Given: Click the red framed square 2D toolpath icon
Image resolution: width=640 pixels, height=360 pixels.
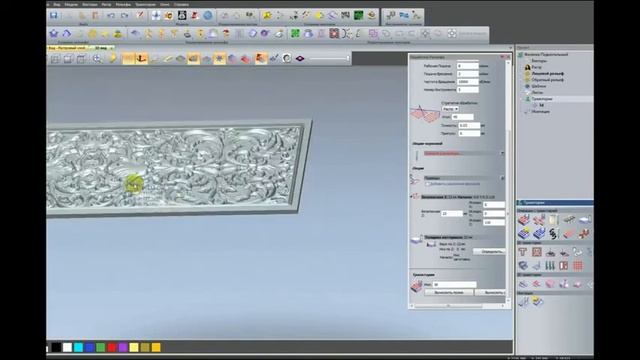Looking at the screenshot, I should (537, 252).
